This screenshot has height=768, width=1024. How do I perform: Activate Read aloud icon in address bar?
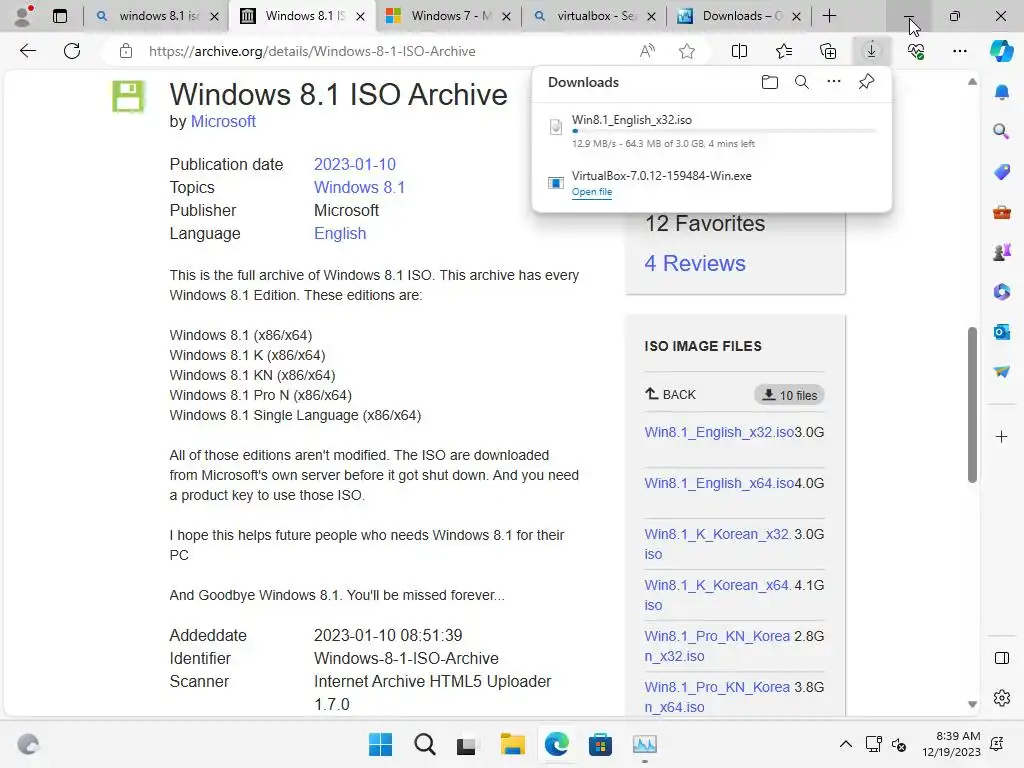pos(647,51)
